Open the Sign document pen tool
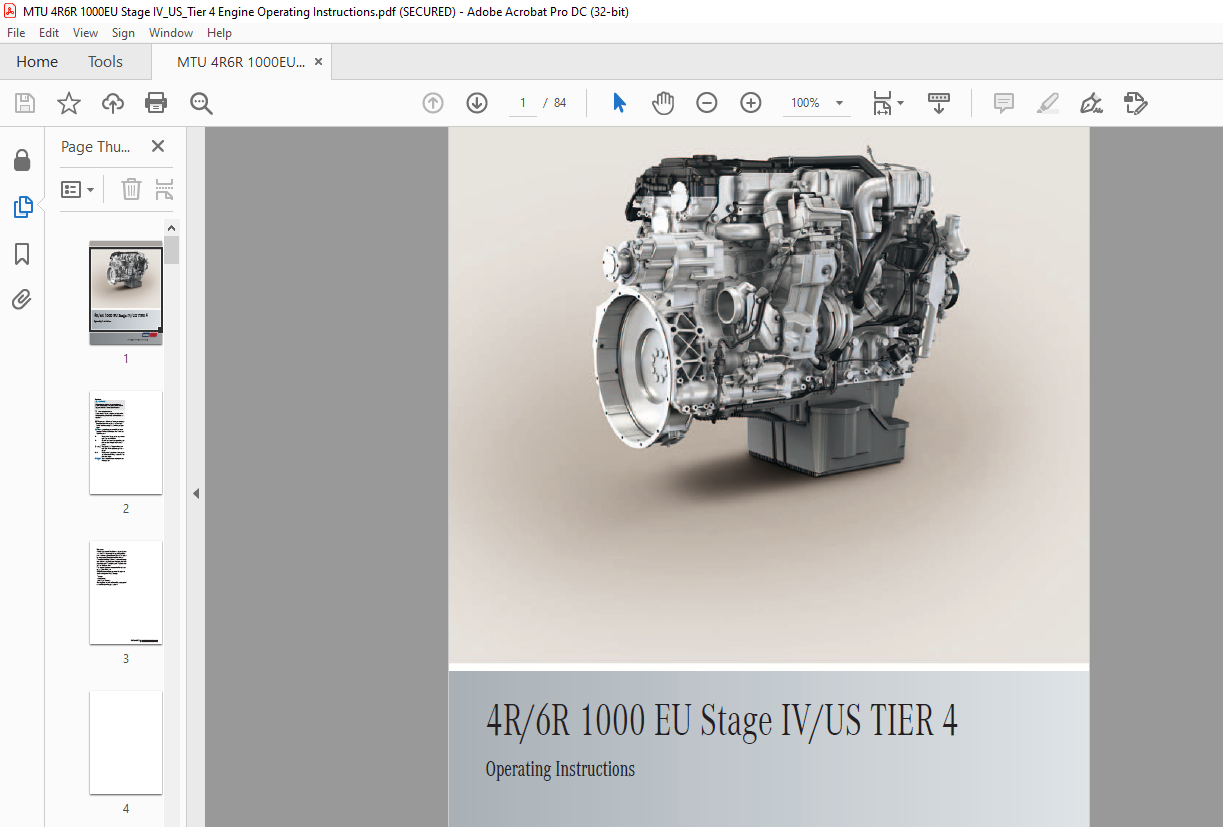1223x827 pixels. click(x=1092, y=103)
